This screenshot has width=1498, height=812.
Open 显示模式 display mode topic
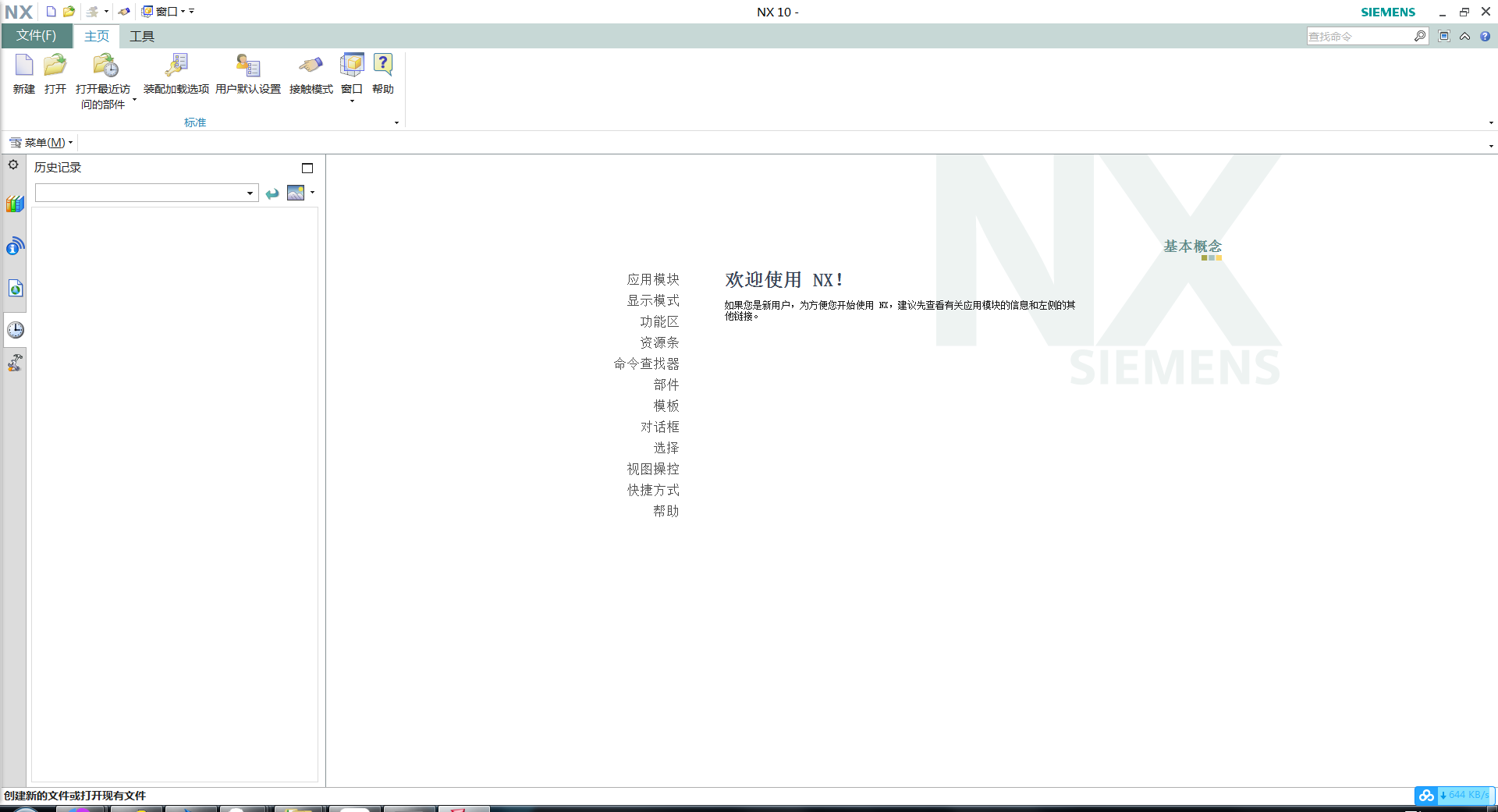[653, 300]
